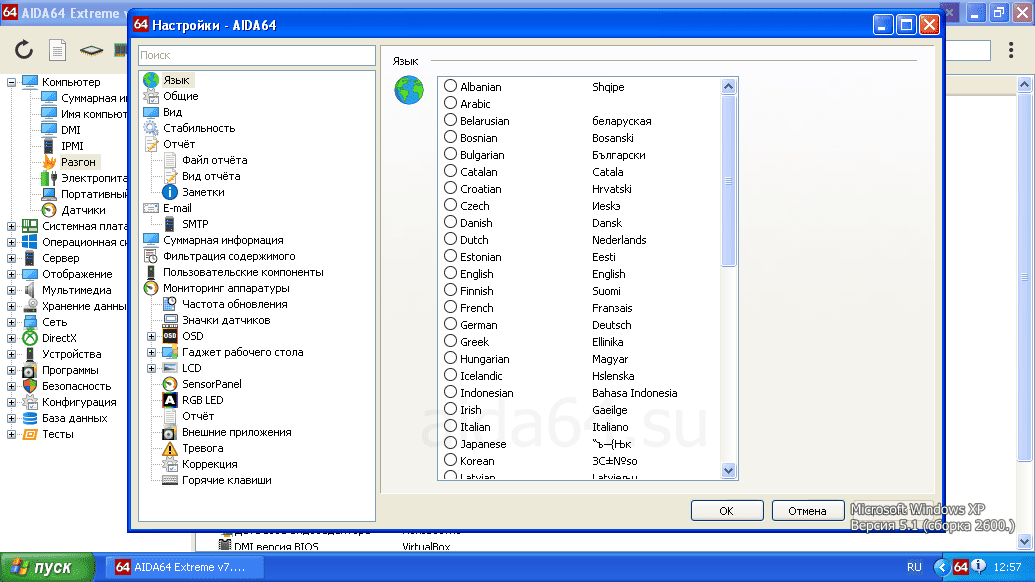The image size is (1035, 582).
Task: Click the Разгон flame icon in main tree
Action: point(50,162)
